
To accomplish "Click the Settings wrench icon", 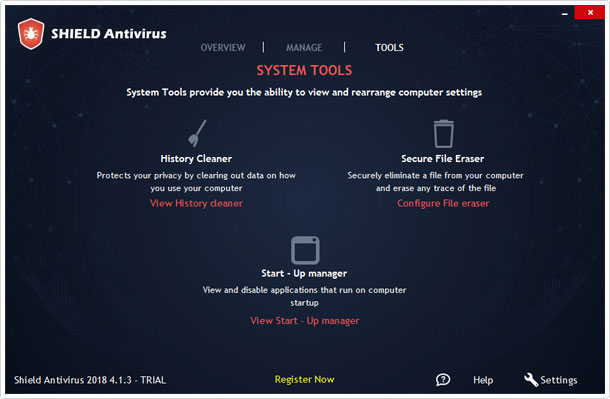I will point(531,380).
